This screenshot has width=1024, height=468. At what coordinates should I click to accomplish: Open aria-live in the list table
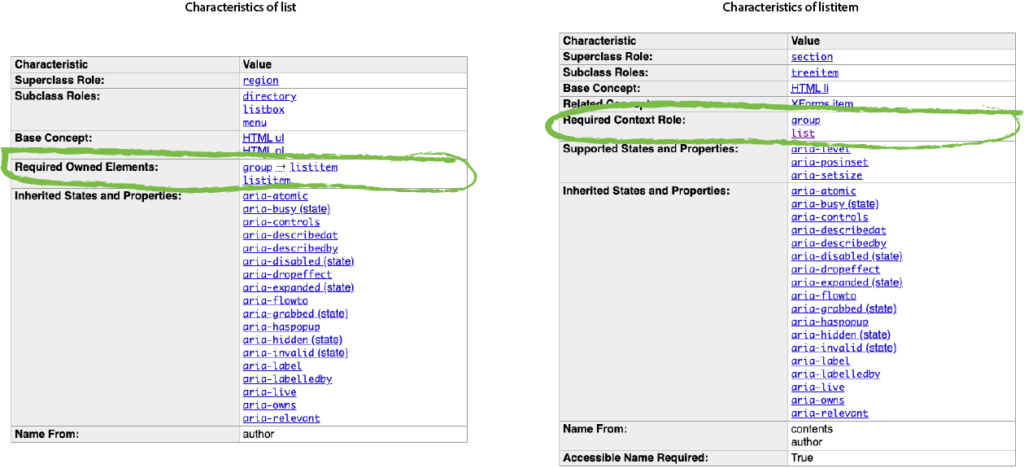(x=270, y=392)
